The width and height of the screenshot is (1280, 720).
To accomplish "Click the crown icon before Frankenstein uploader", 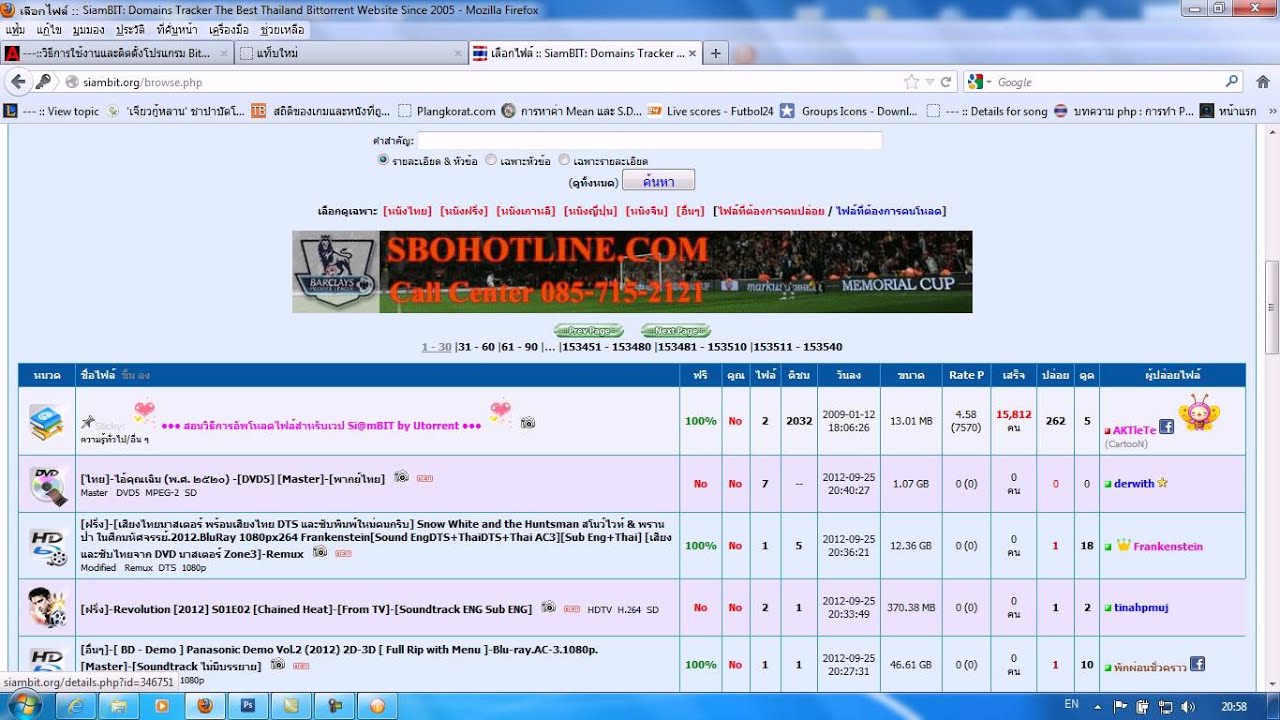I will pyautogui.click(x=1123, y=545).
